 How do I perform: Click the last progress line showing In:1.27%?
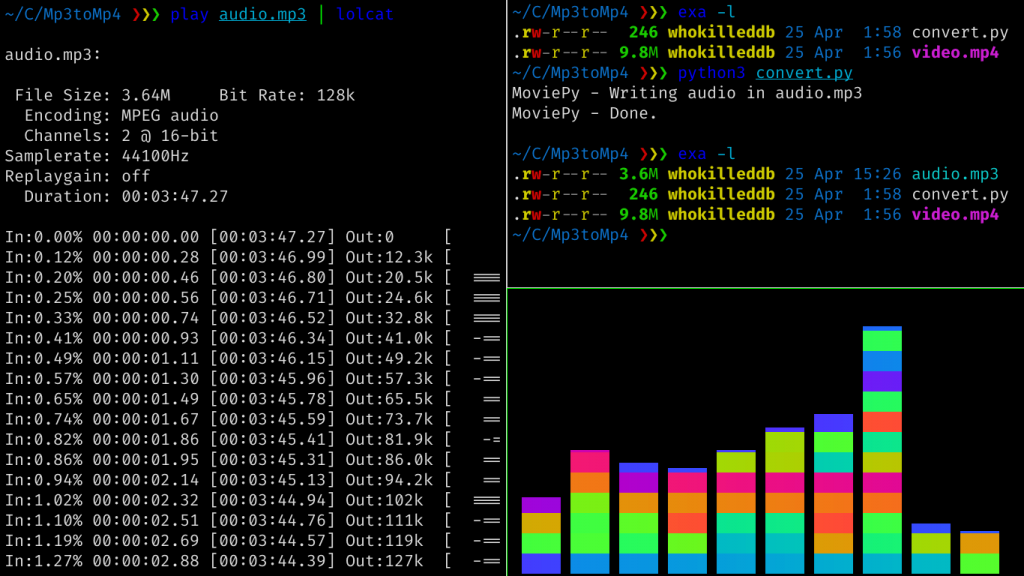pyautogui.click(x=252, y=560)
